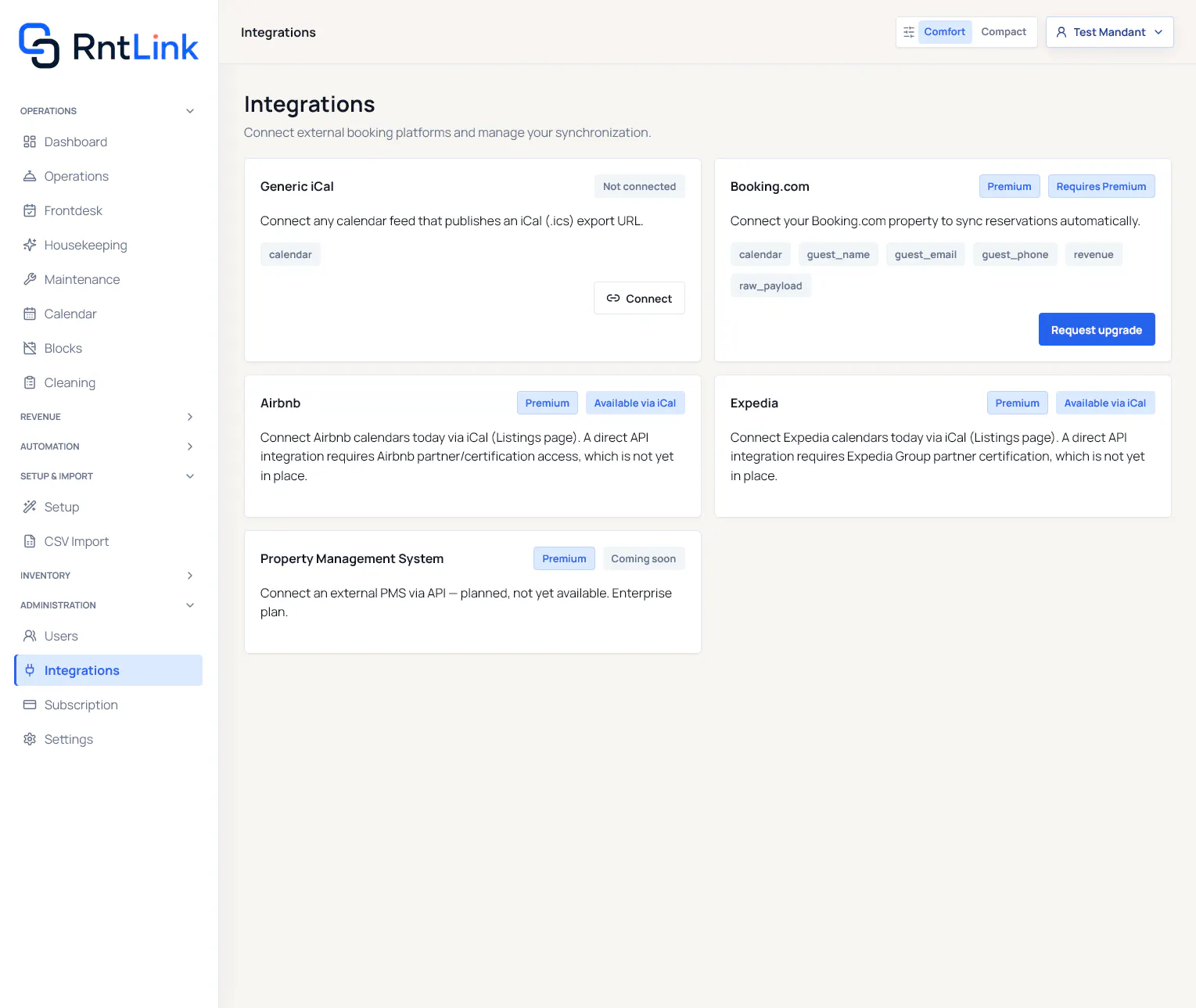Click the Users person icon
This screenshot has height=1008, width=1196.
pyautogui.click(x=30, y=636)
